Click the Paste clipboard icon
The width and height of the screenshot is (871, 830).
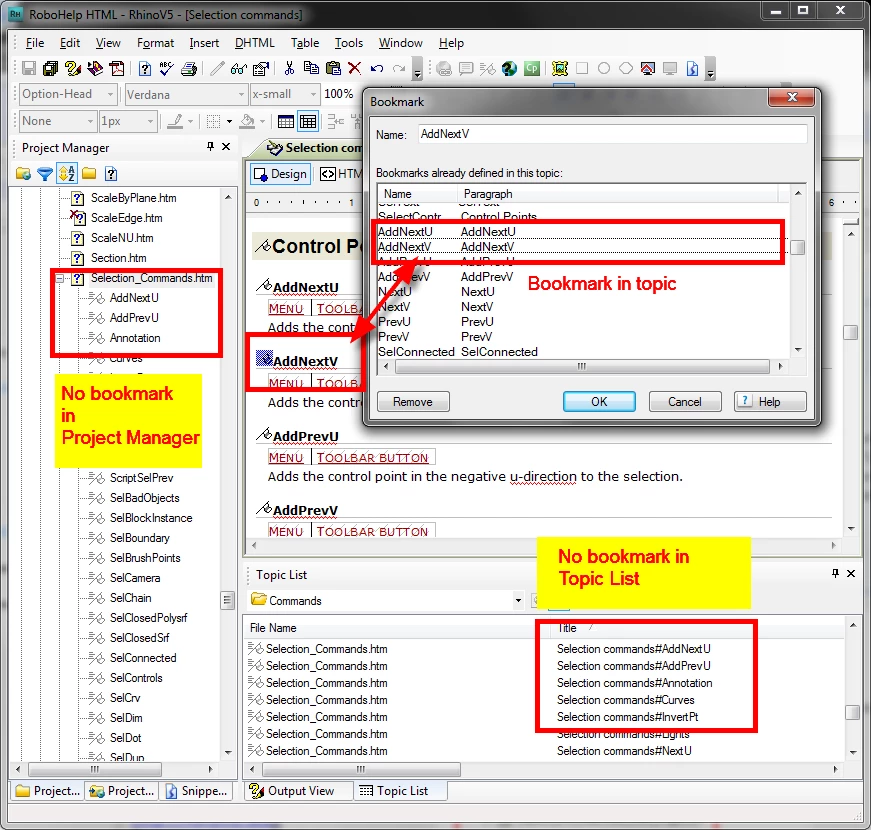click(x=333, y=68)
